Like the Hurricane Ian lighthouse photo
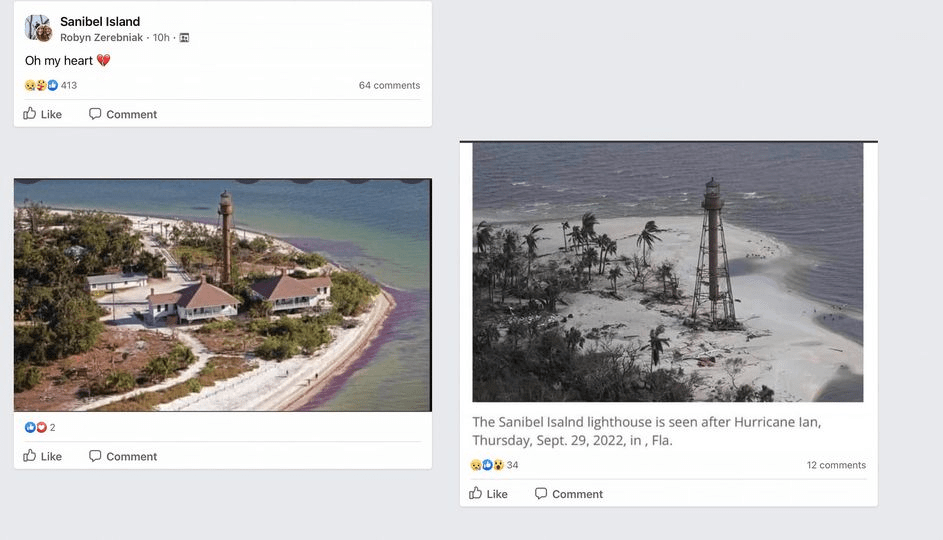 (489, 494)
